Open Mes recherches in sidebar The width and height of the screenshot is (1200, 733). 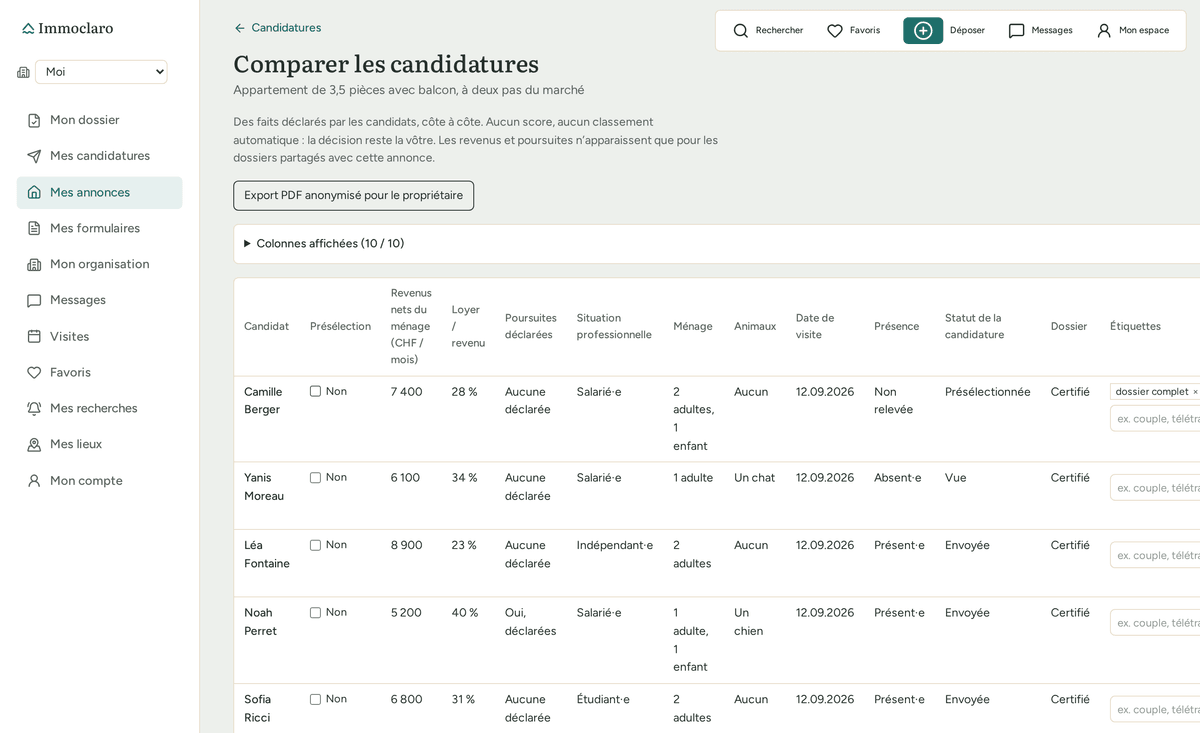tap(99, 408)
